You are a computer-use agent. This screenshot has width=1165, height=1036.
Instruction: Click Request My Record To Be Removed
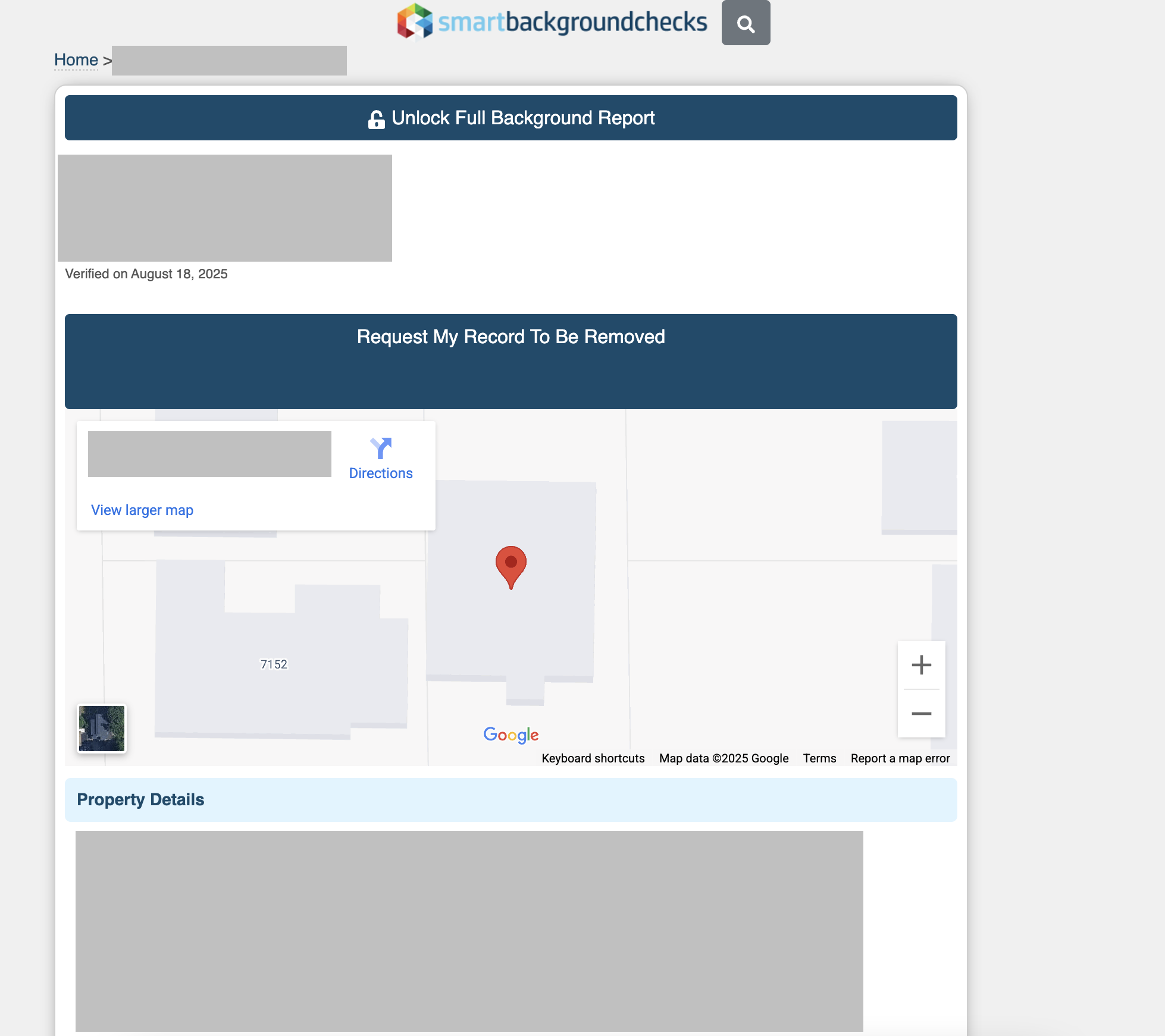tap(511, 337)
